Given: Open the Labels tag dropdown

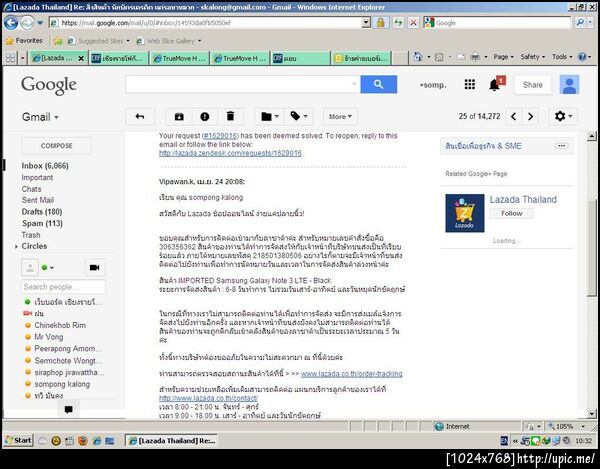Looking at the screenshot, I should [299, 117].
